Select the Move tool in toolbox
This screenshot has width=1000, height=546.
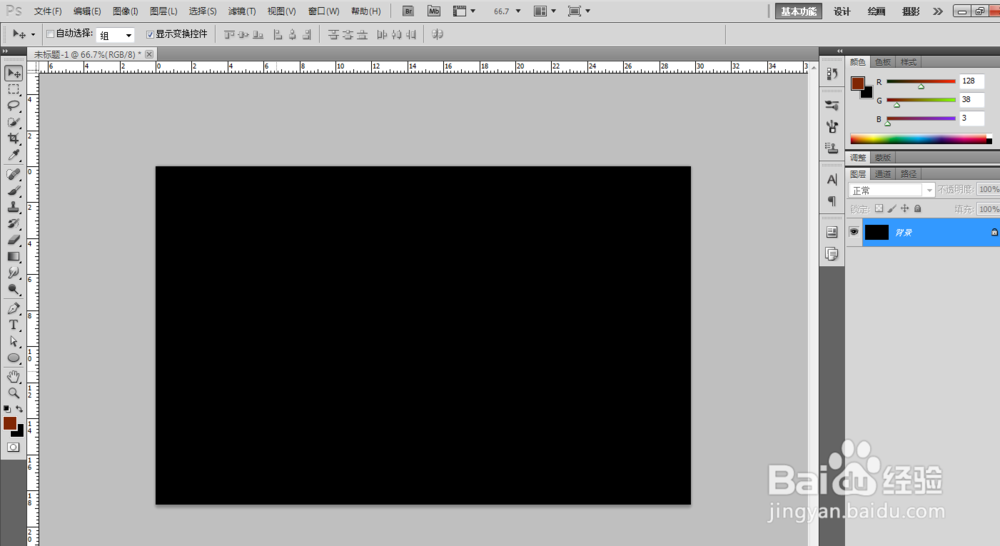tap(13, 73)
